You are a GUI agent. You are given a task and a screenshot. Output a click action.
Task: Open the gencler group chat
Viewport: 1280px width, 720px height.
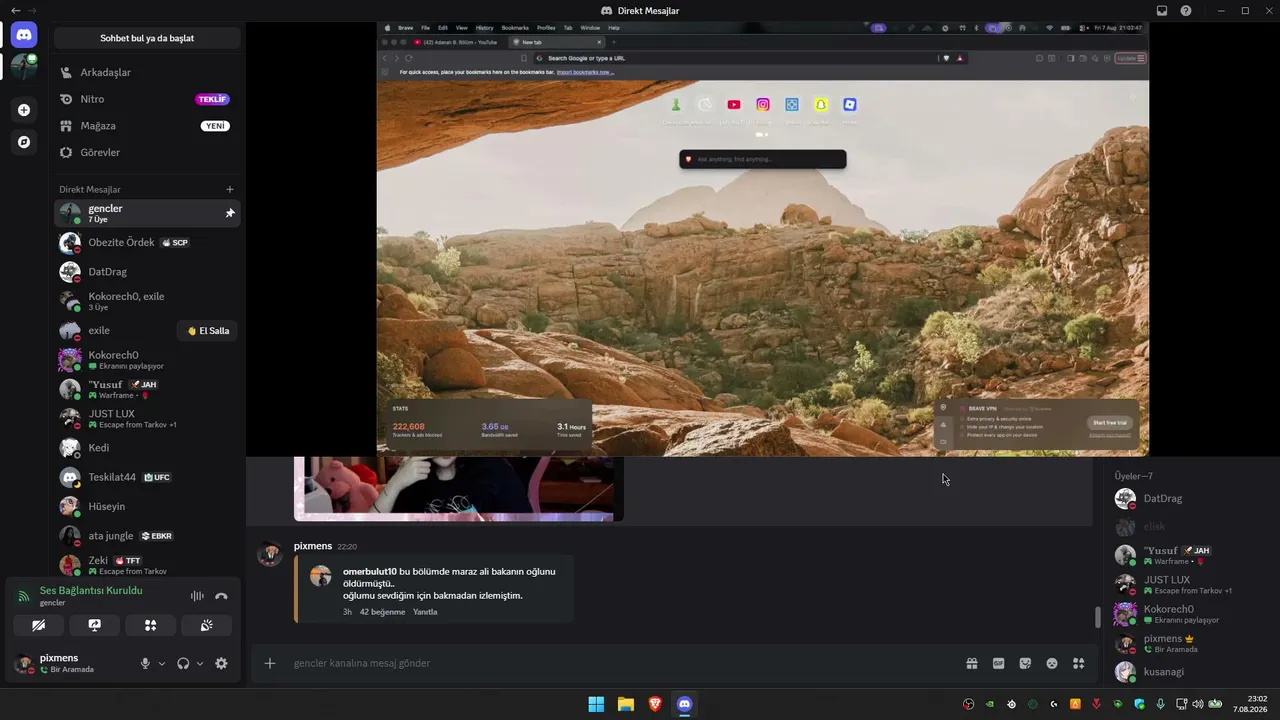(147, 213)
